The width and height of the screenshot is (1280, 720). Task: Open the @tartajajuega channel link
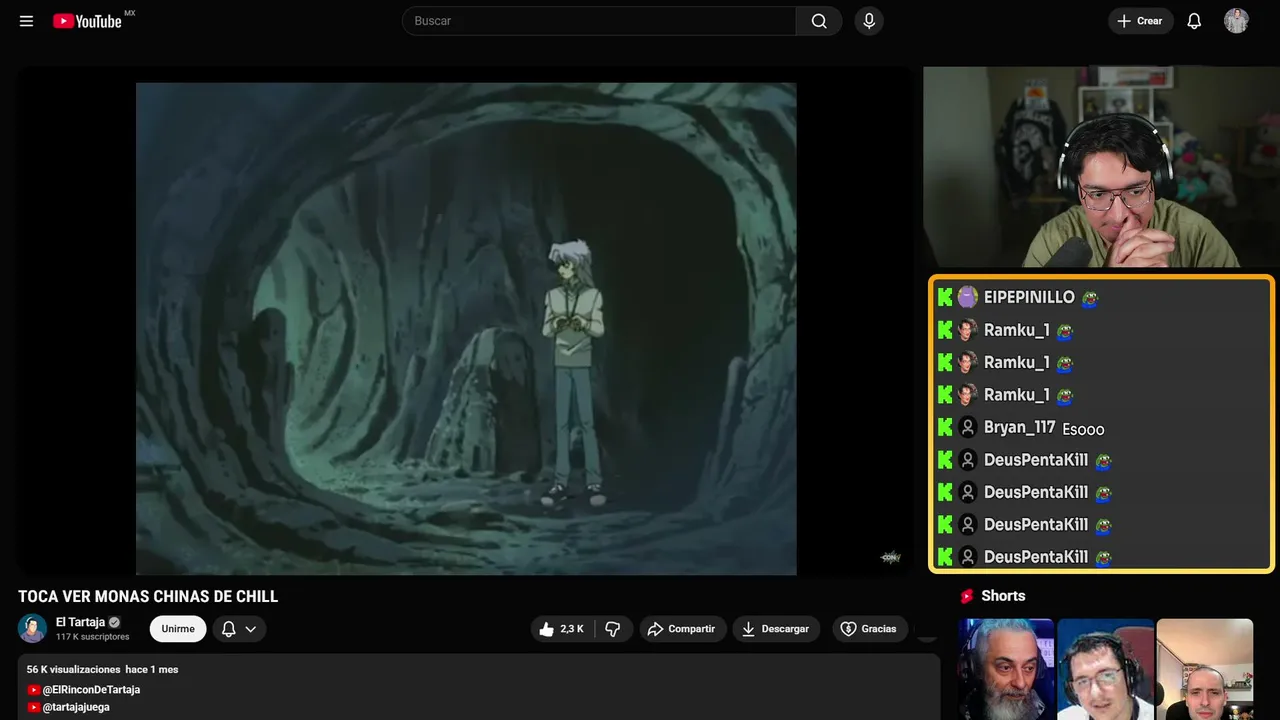[x=76, y=707]
